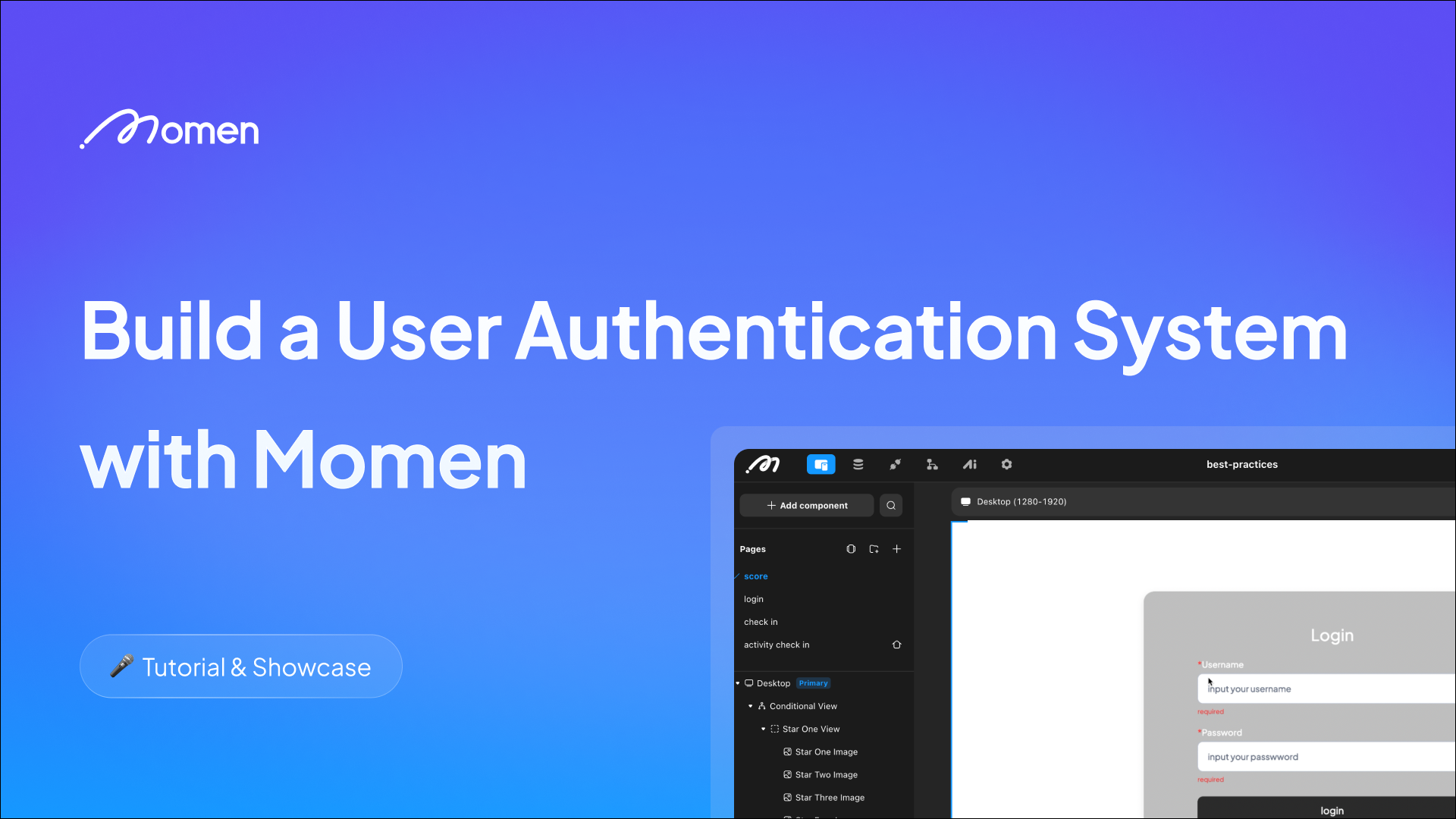
Task: Click the Add component button
Action: [806, 505]
